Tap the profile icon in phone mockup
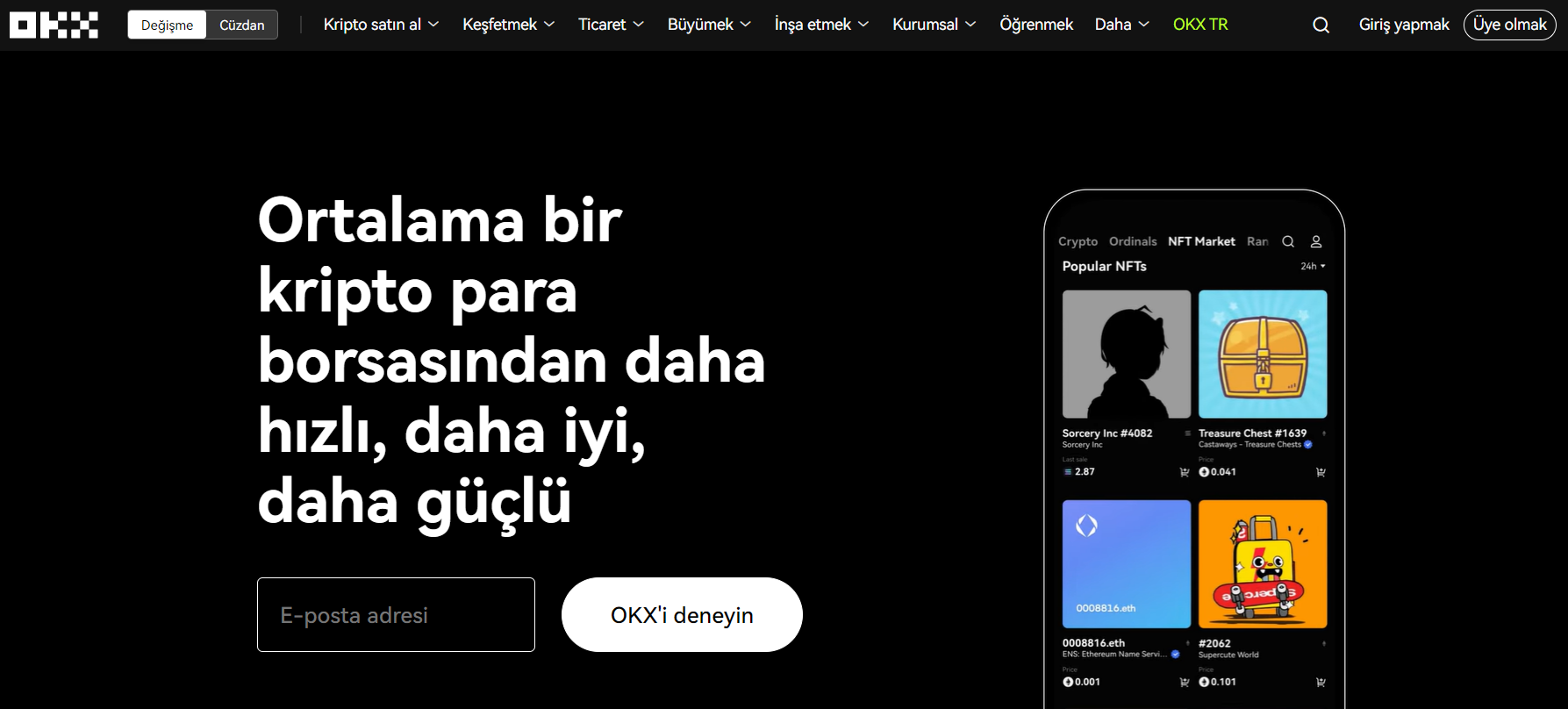This screenshot has height=709, width=1568. pyautogui.click(x=1316, y=241)
